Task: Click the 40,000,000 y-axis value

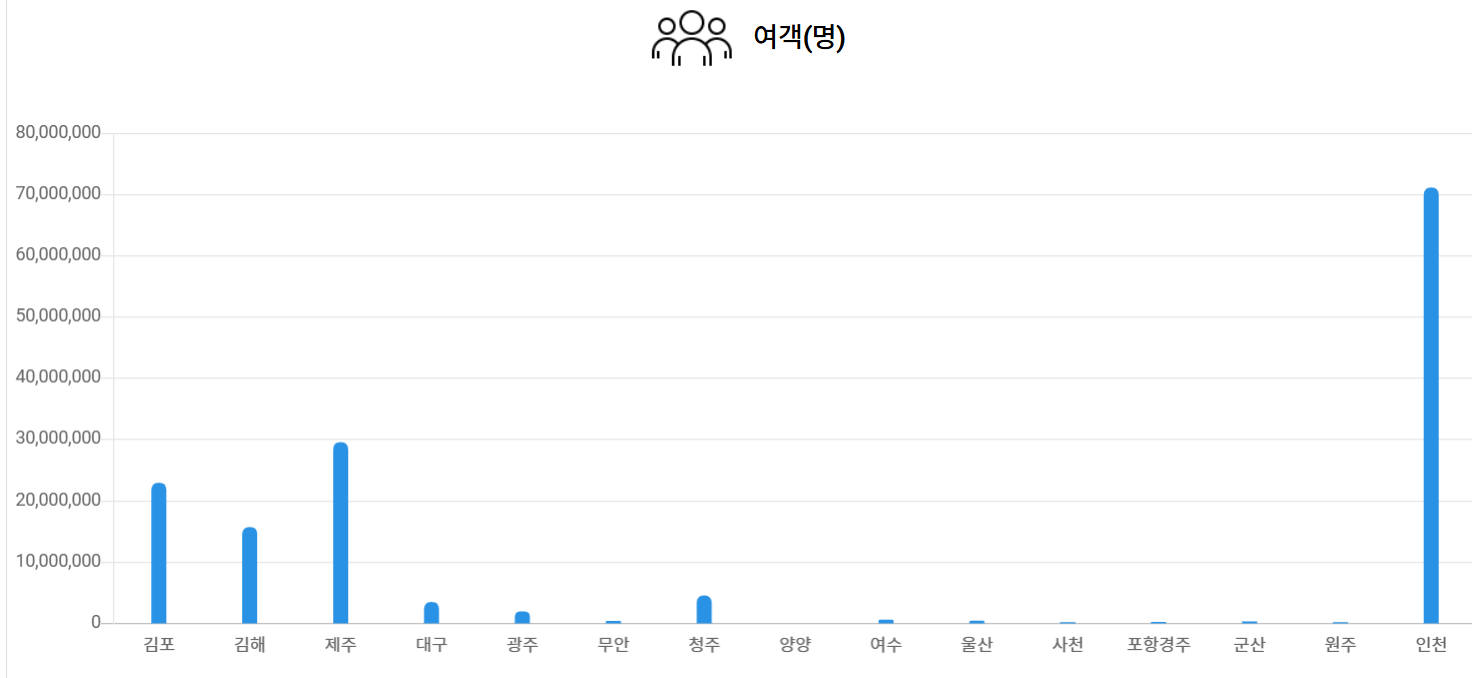Action: point(59,377)
